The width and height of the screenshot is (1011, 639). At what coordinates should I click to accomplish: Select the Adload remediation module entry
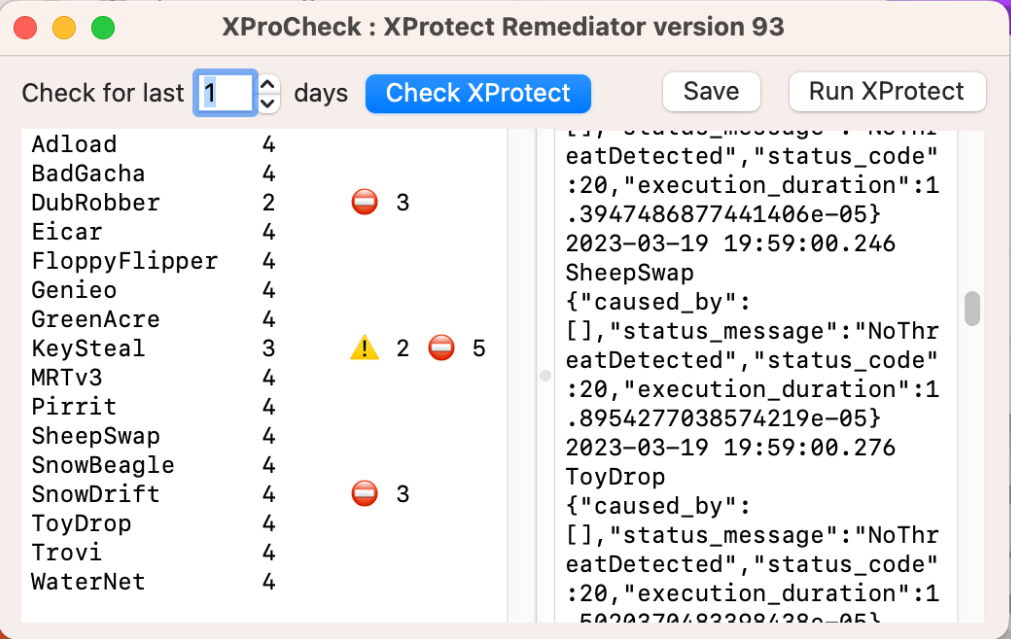point(73,144)
